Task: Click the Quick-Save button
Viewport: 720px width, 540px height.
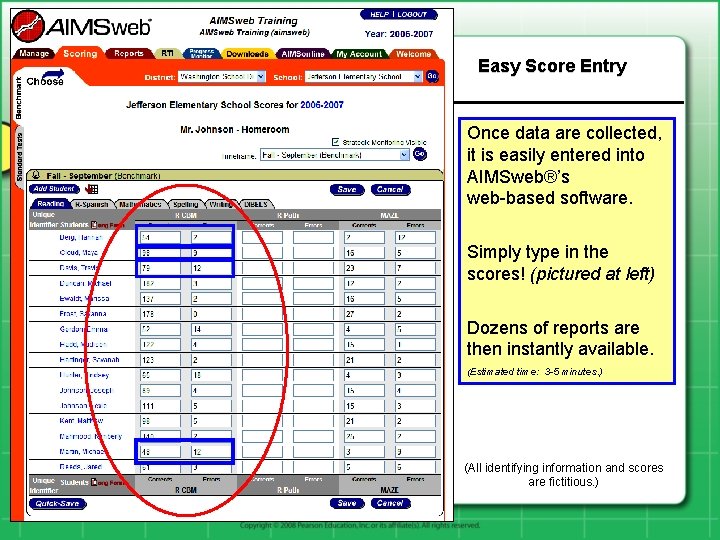Action: [x=57, y=503]
